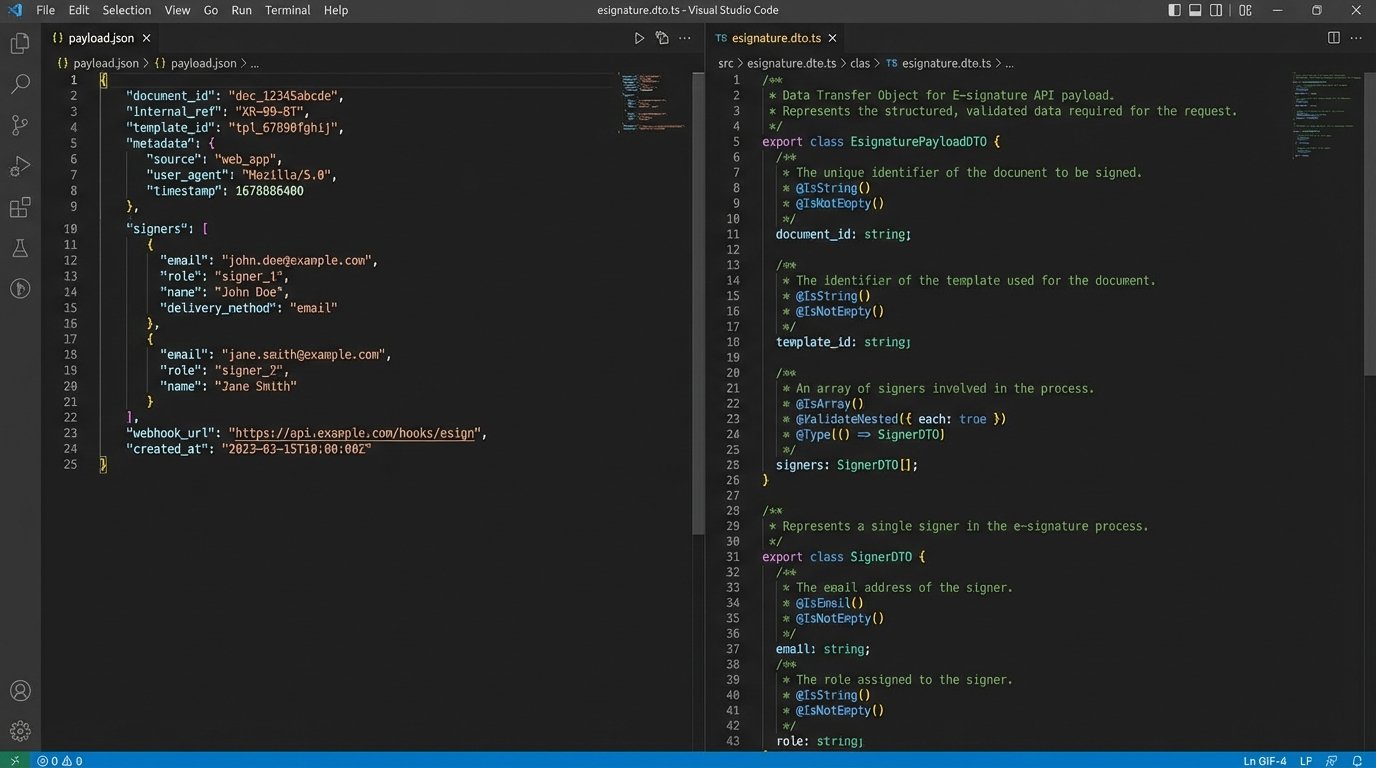This screenshot has height=768, width=1376.
Task: Click the webhook URL link in payload.json
Action: (355, 433)
